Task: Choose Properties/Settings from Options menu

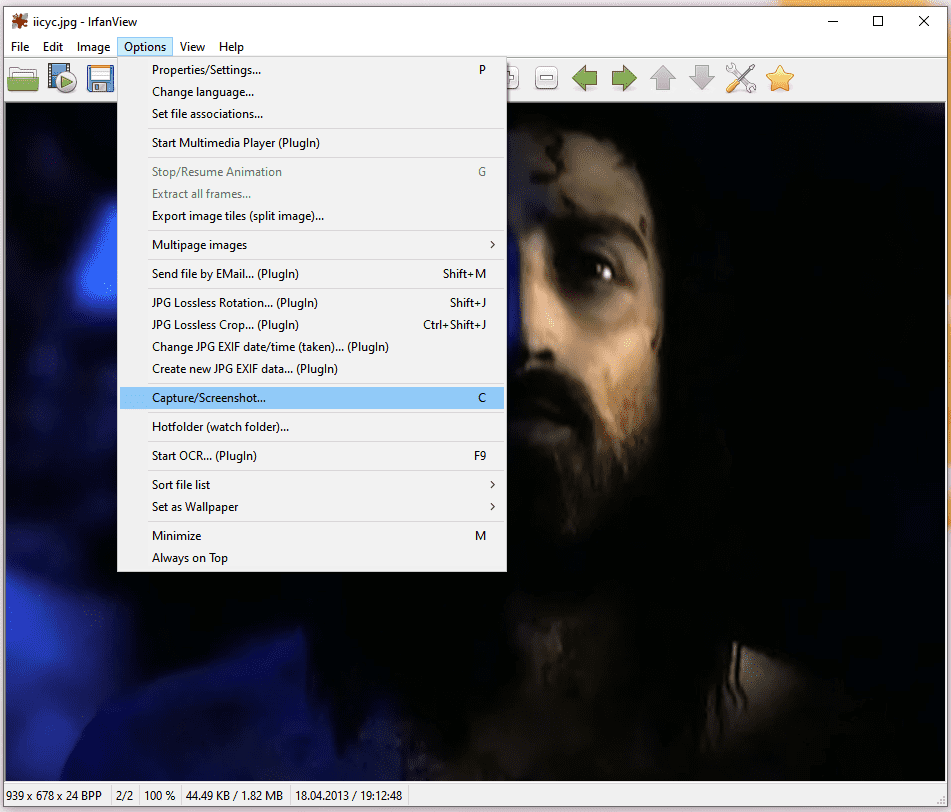Action: [207, 70]
